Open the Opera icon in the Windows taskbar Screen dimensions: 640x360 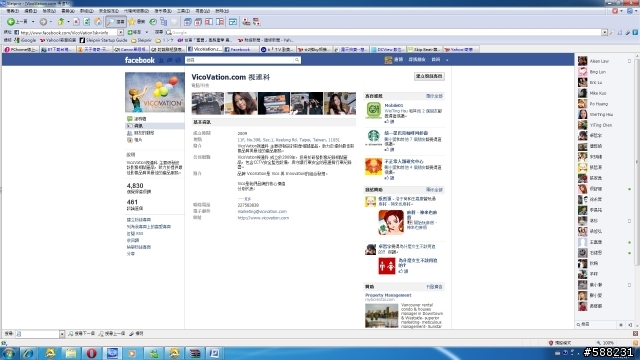[91, 353]
